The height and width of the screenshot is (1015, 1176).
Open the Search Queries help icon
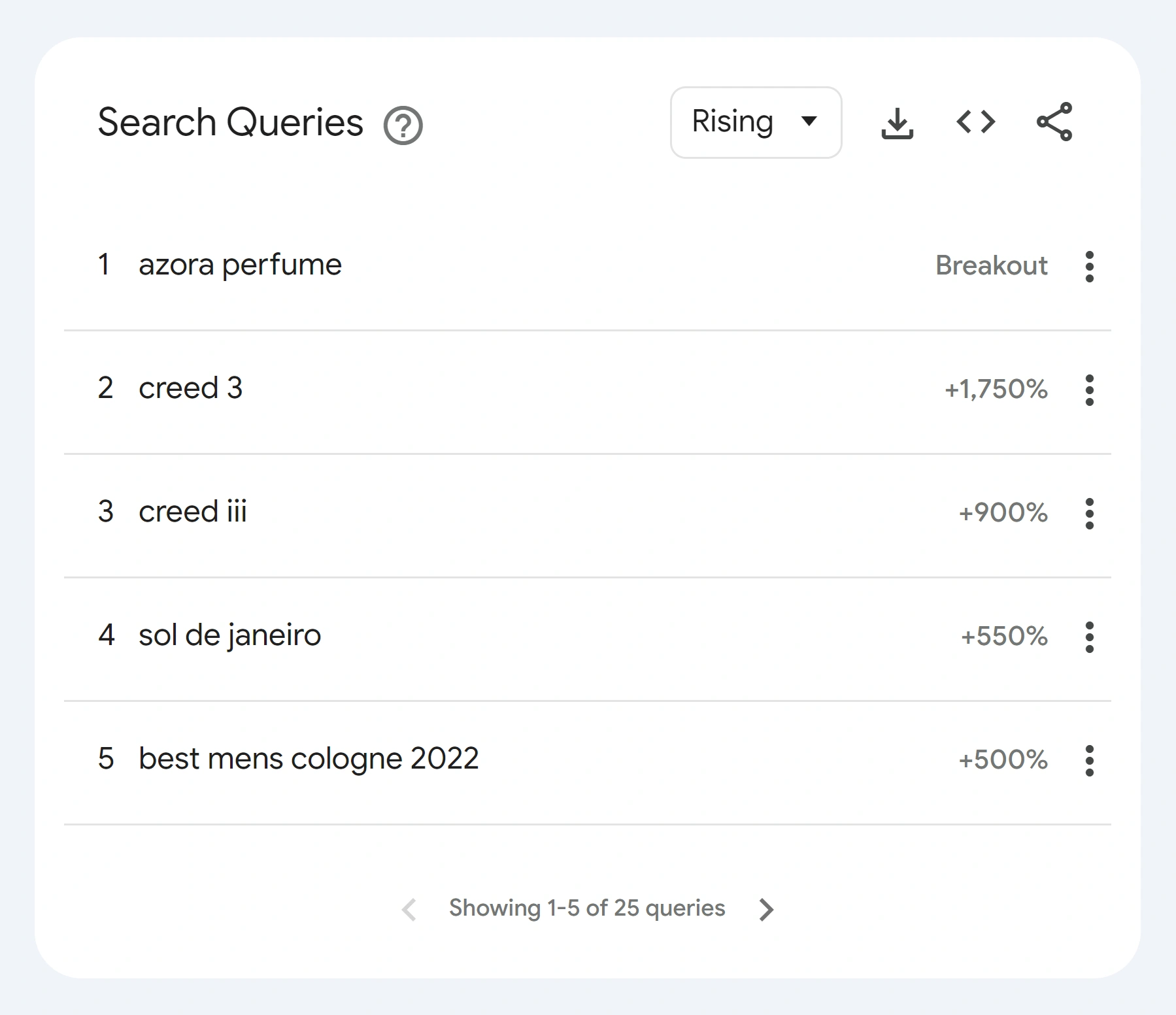403,125
